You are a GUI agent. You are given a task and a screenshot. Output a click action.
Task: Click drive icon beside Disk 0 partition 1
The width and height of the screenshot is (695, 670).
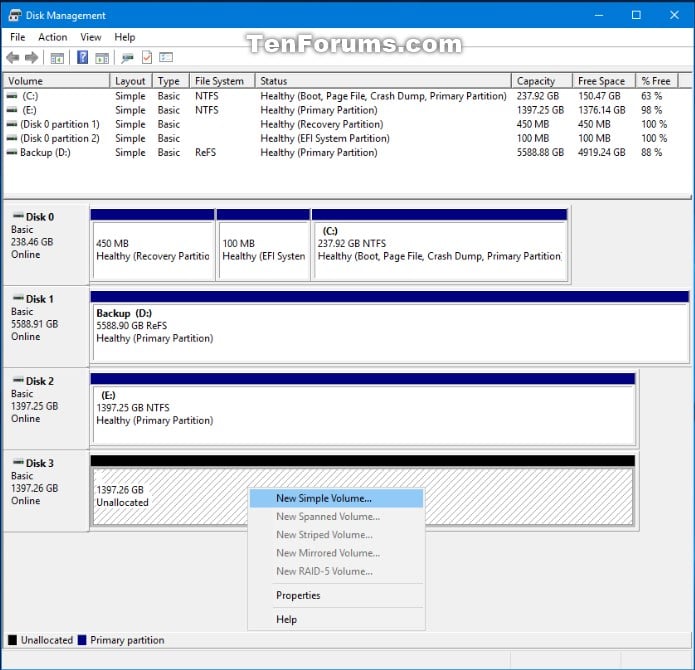(x=12, y=124)
